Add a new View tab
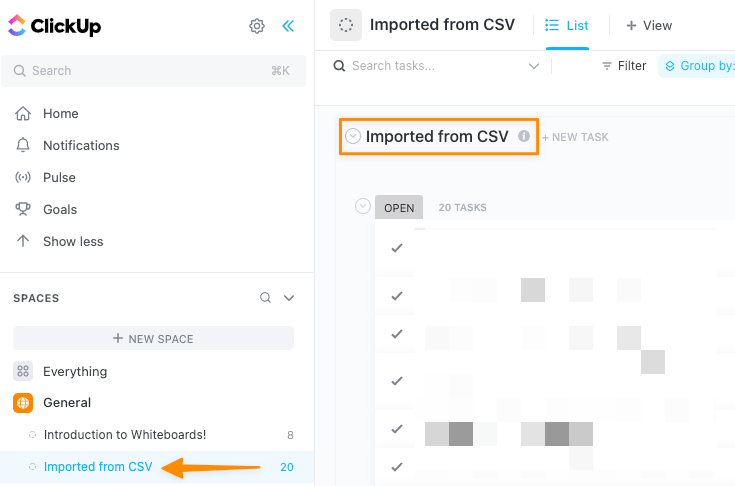The image size is (735, 486). click(x=649, y=26)
